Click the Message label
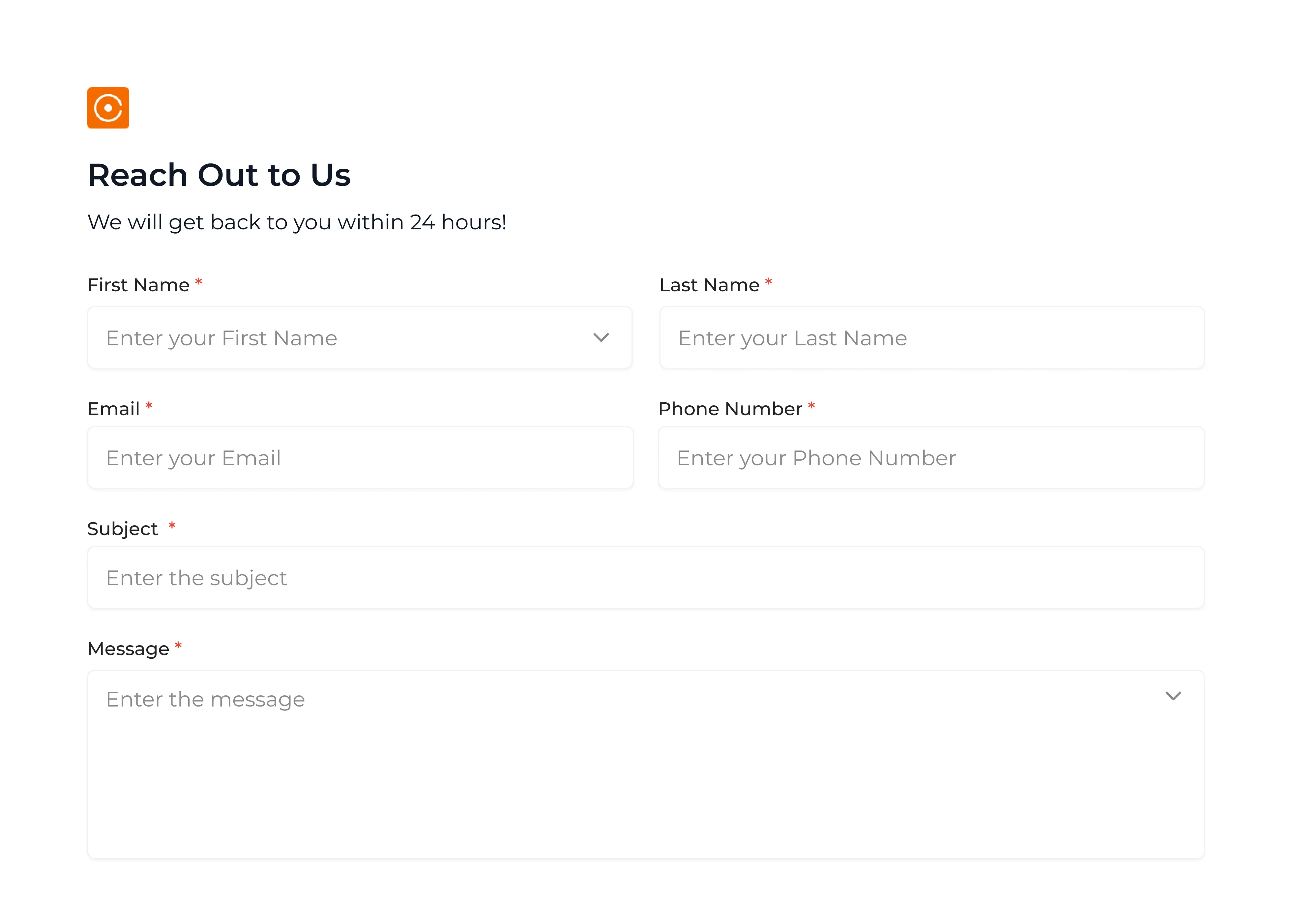 128,649
